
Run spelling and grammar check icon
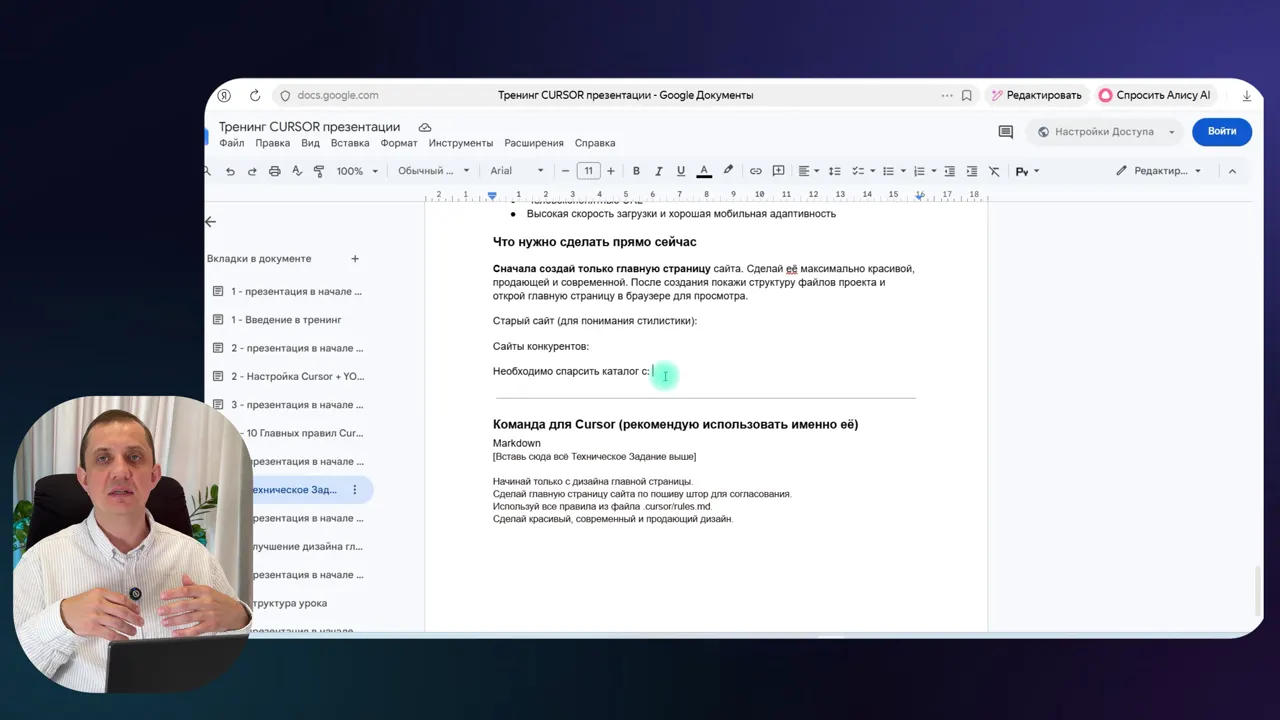click(297, 171)
